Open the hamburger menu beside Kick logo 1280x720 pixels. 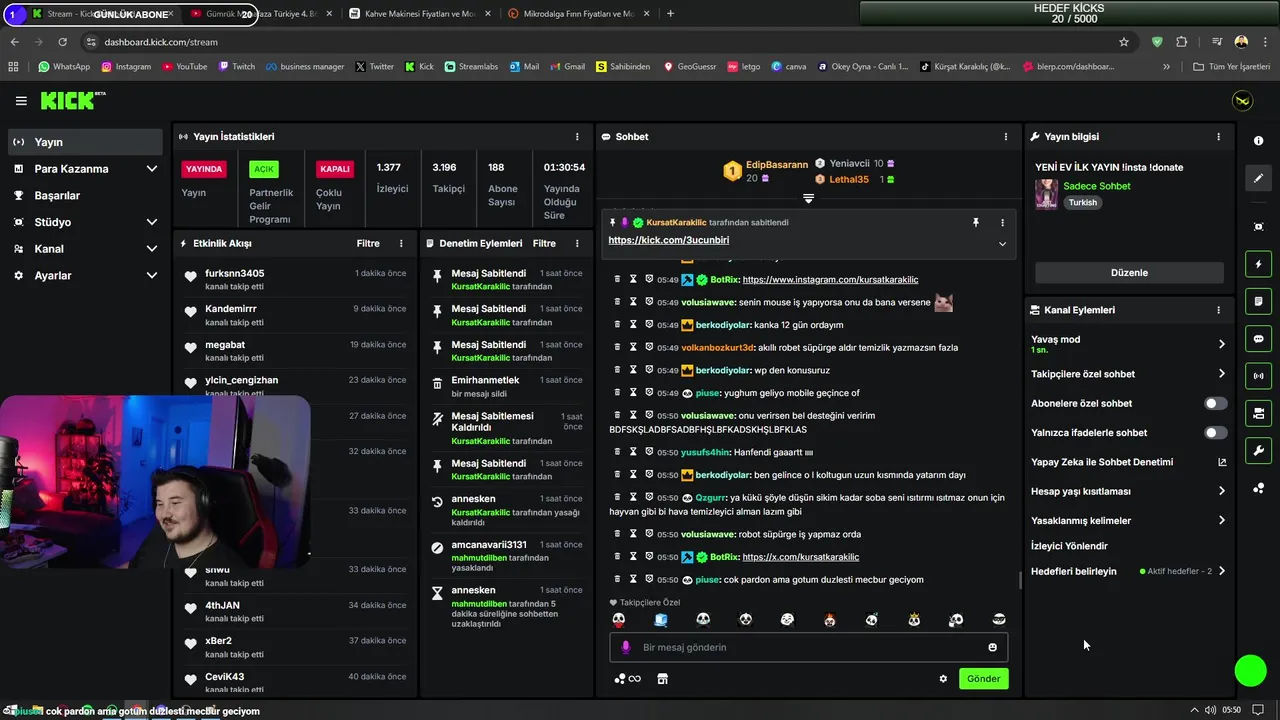[21, 101]
